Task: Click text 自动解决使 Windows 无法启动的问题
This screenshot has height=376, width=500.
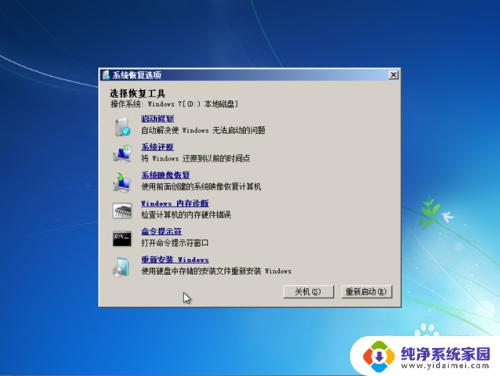Action: 203,130
